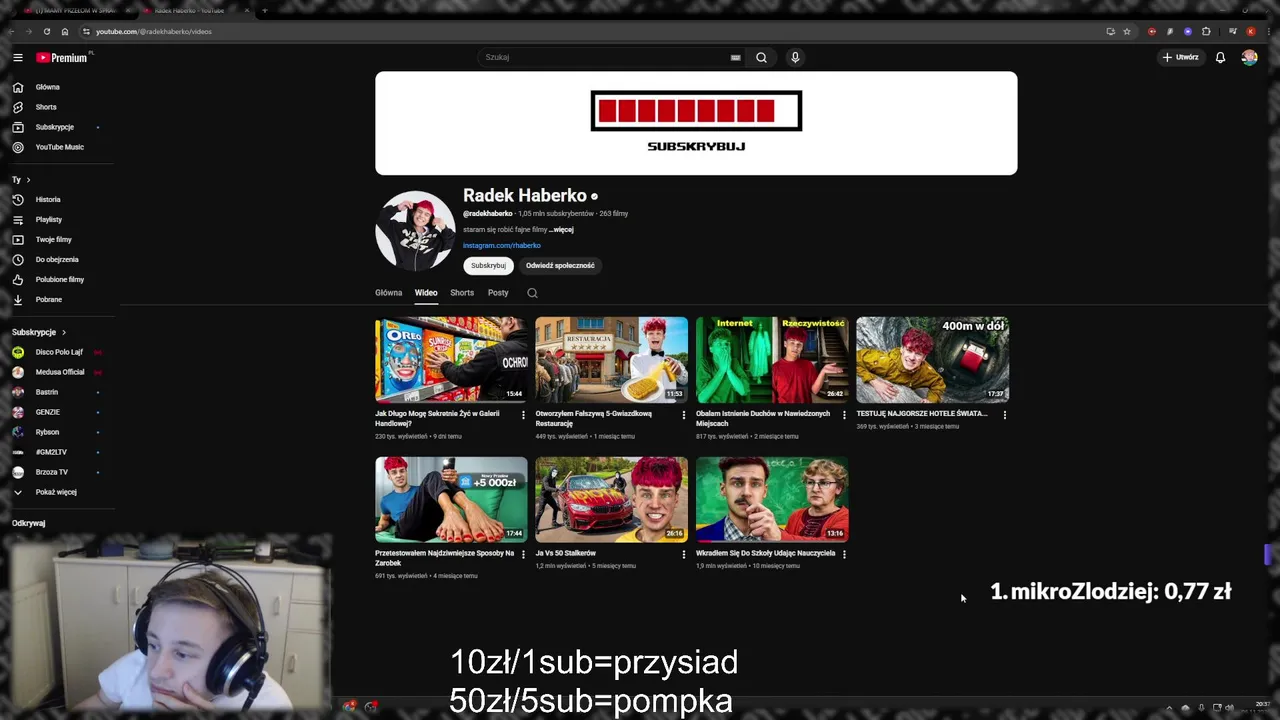1280x720 pixels.
Task: Click the Chrome profile K avatar
Action: [1251, 31]
